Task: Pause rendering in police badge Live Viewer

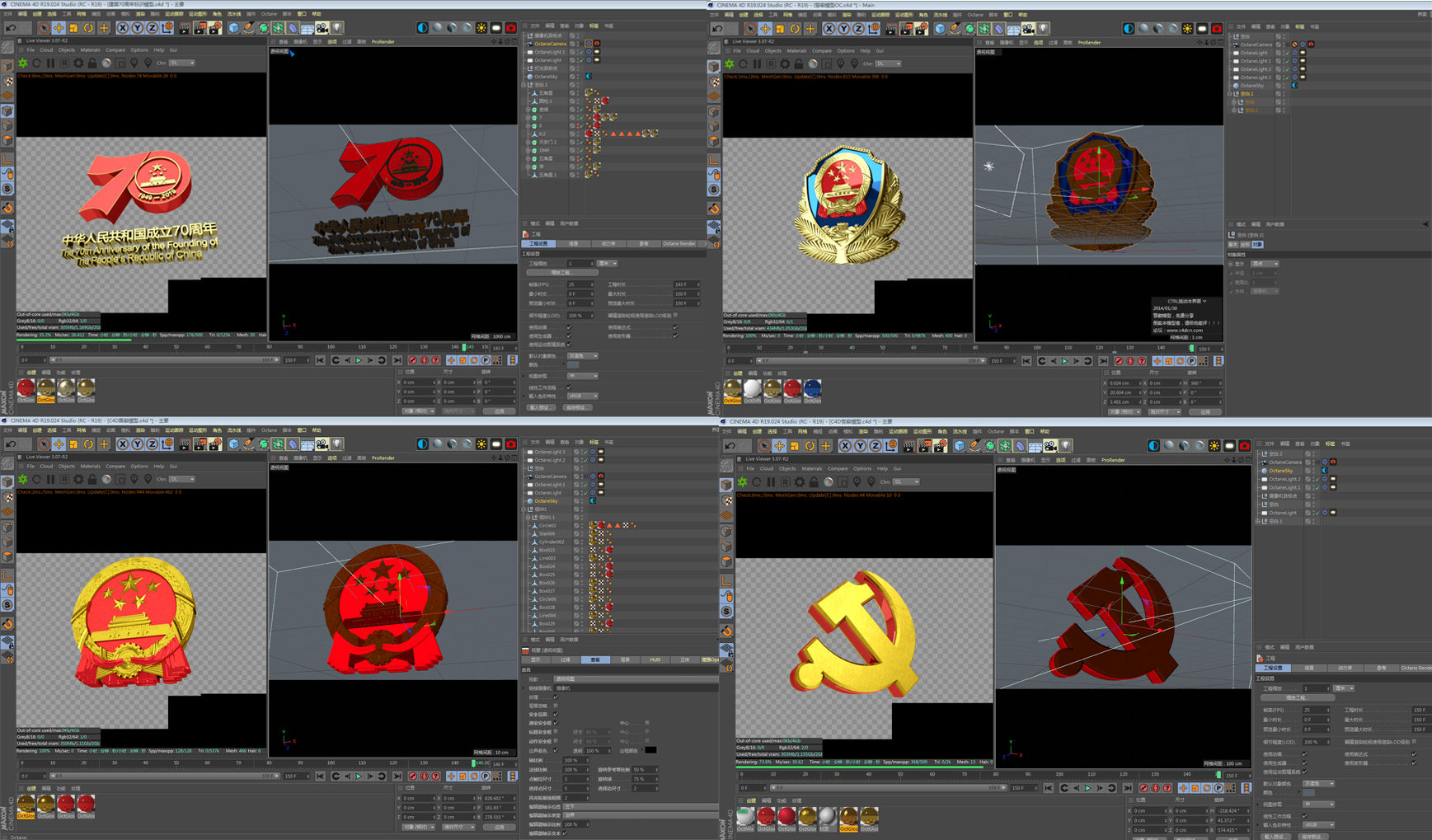Action: pos(757,63)
